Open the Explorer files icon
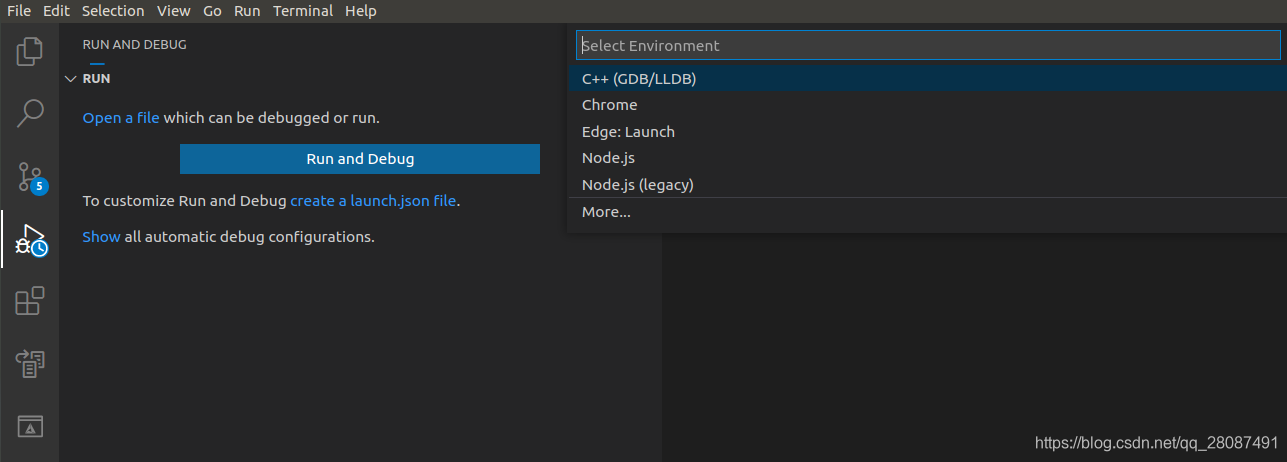 tap(30, 51)
